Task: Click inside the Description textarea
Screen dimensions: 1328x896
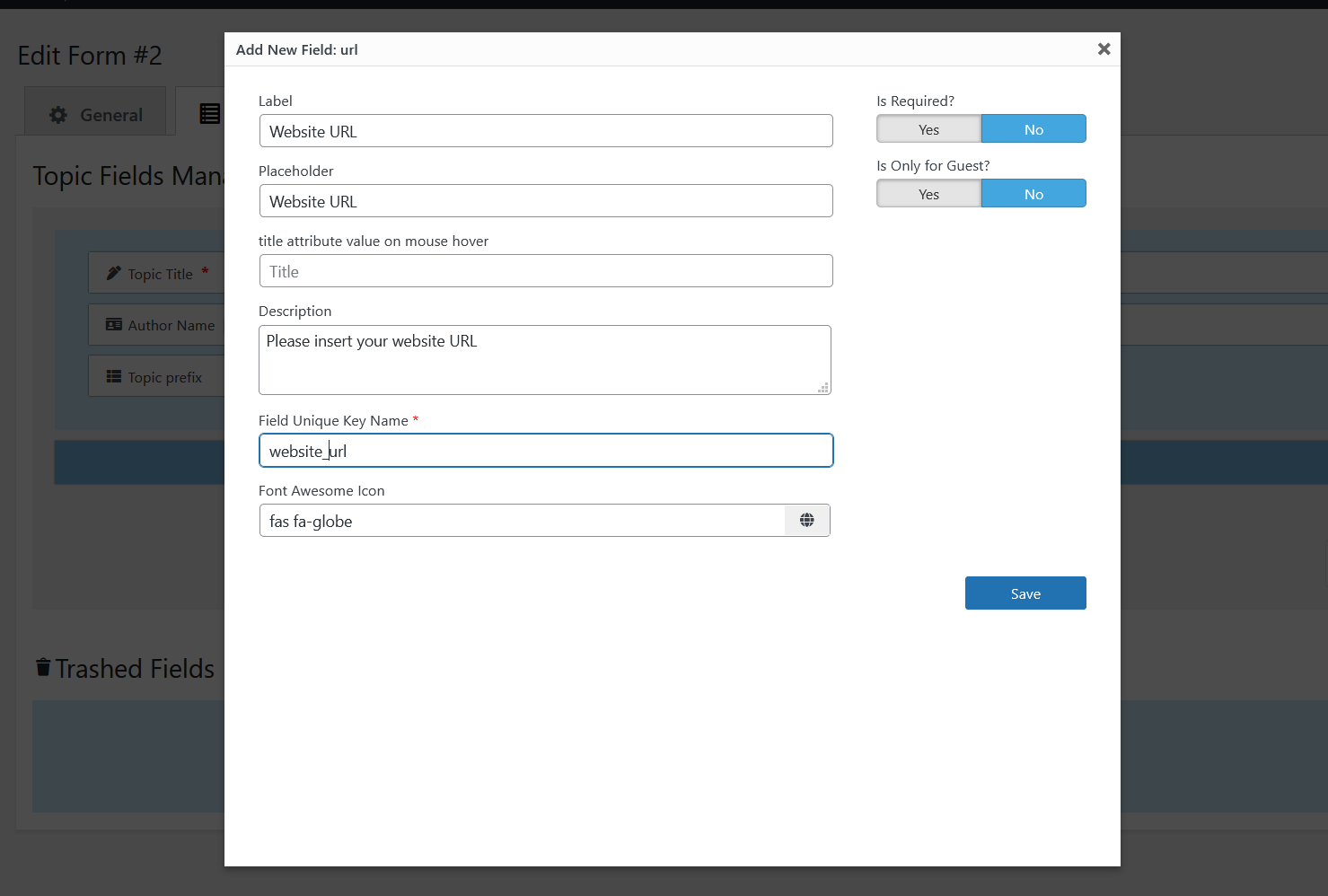Action: pos(544,360)
